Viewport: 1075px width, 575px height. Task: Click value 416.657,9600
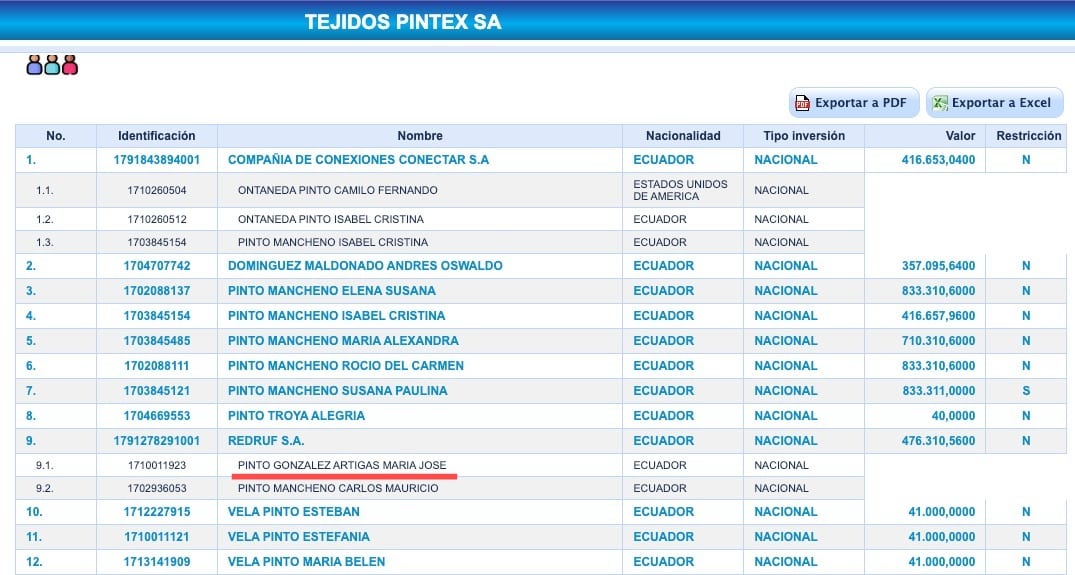pyautogui.click(x=938, y=316)
